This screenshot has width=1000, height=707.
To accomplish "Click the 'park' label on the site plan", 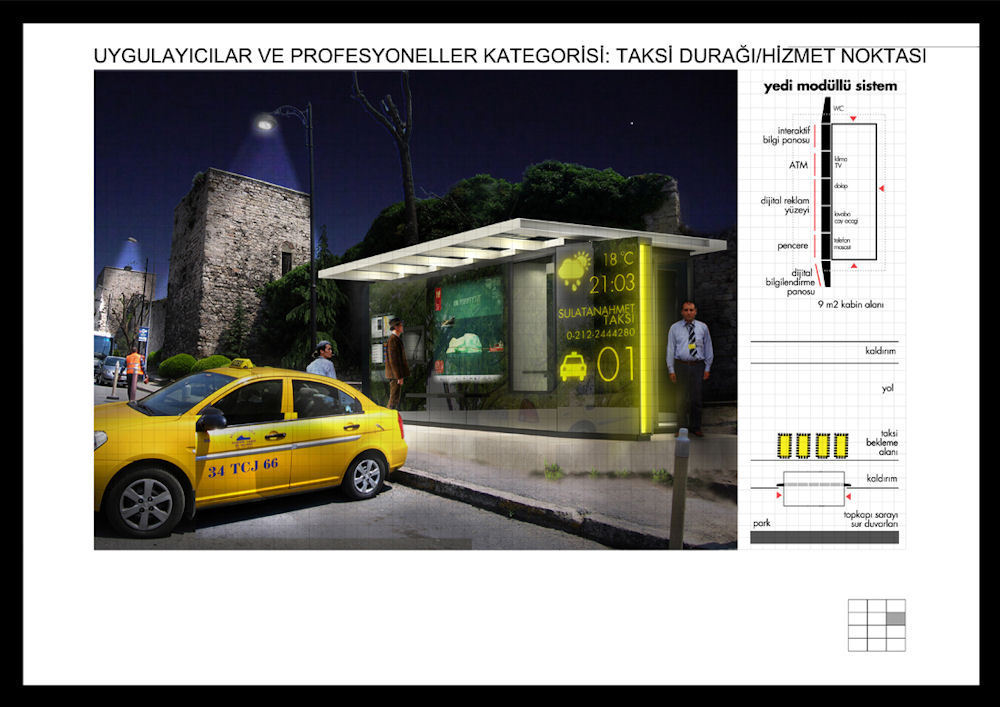I will click(761, 523).
